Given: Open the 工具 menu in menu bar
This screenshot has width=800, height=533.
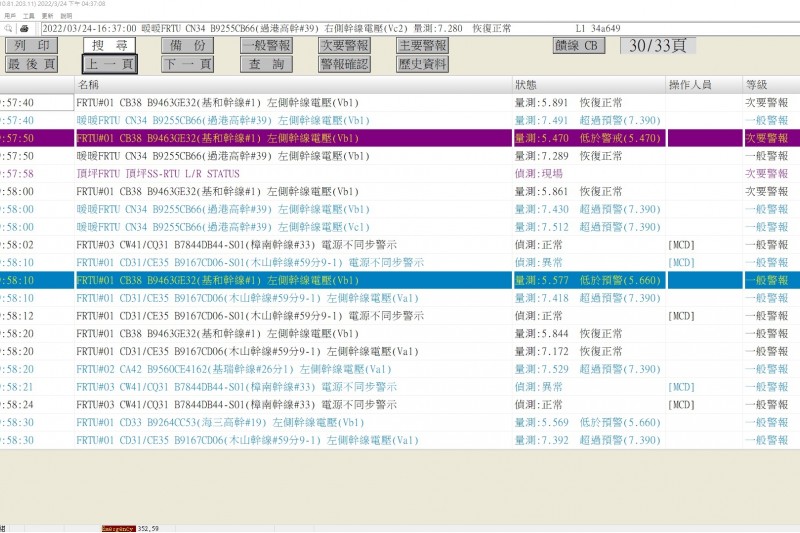Looking at the screenshot, I should tap(28, 17).
